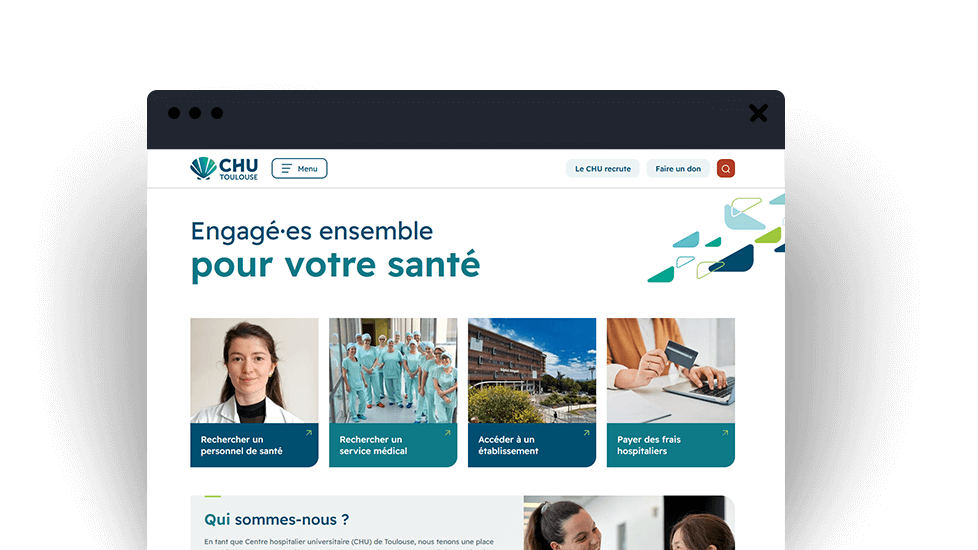Close the mockup window with the X
The width and height of the screenshot is (978, 550).
click(758, 113)
